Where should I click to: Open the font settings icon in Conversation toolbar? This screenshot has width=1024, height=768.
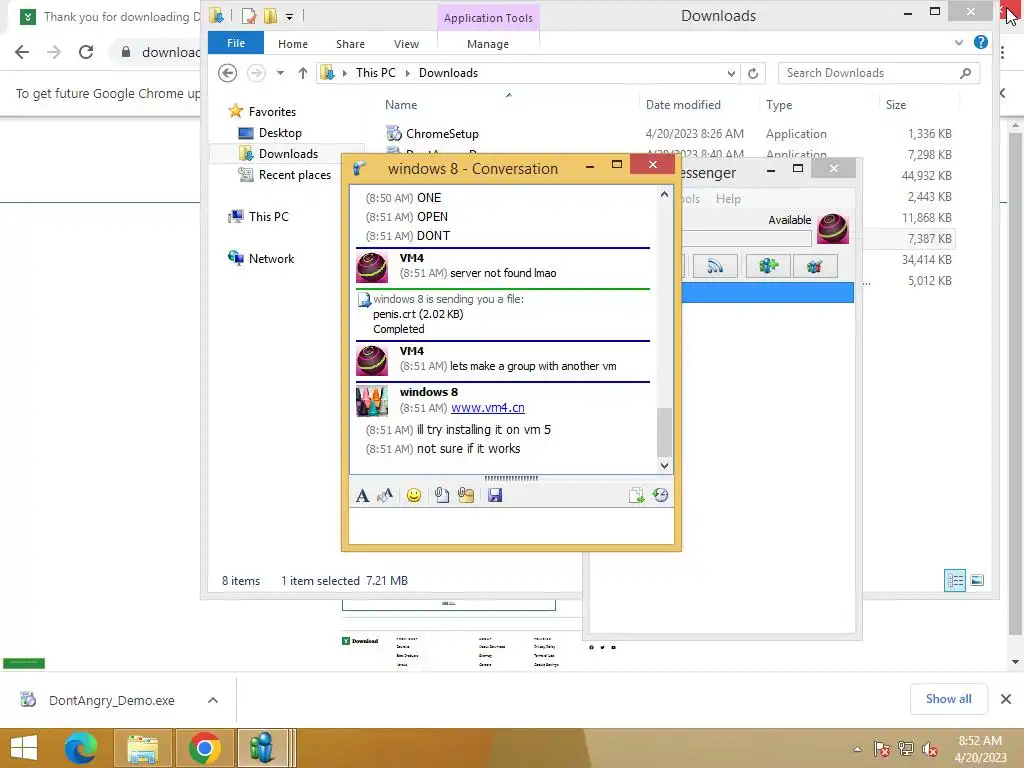362,496
